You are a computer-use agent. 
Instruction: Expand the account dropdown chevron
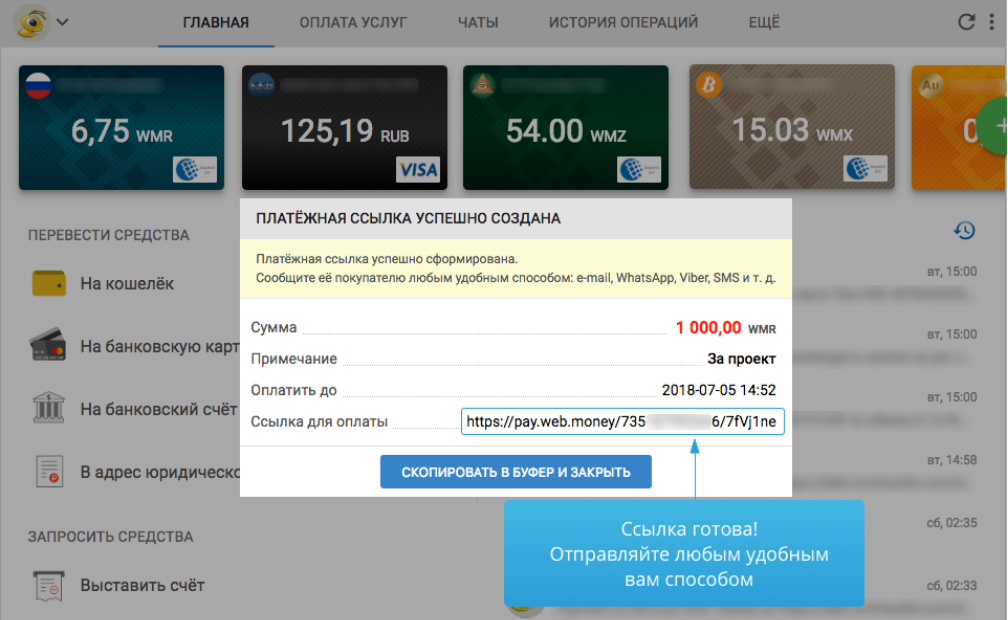[x=63, y=22]
